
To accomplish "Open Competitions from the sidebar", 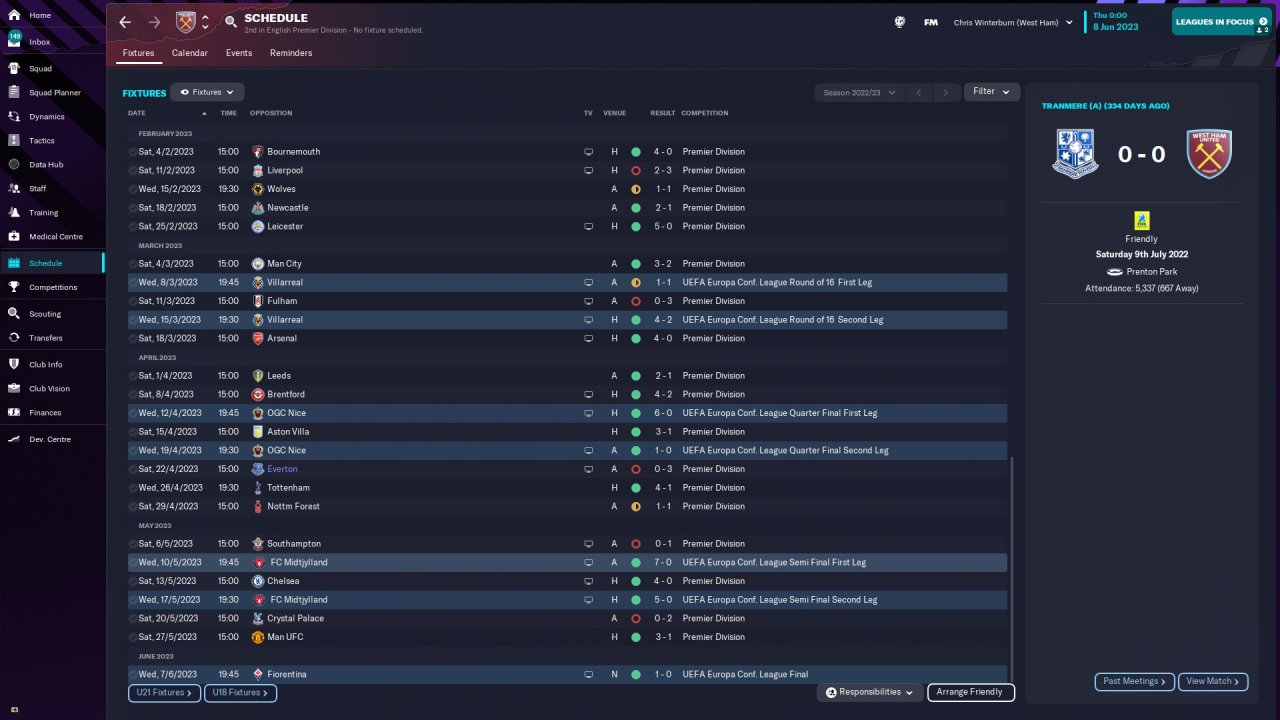I will [53, 287].
